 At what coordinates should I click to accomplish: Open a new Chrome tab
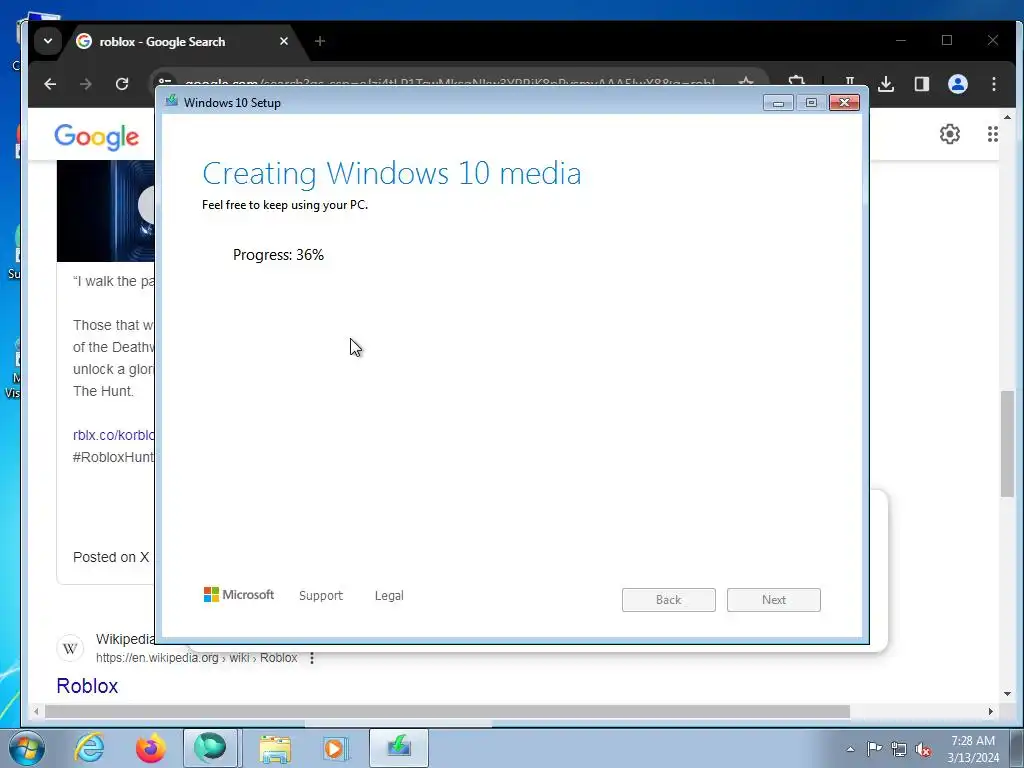(319, 41)
